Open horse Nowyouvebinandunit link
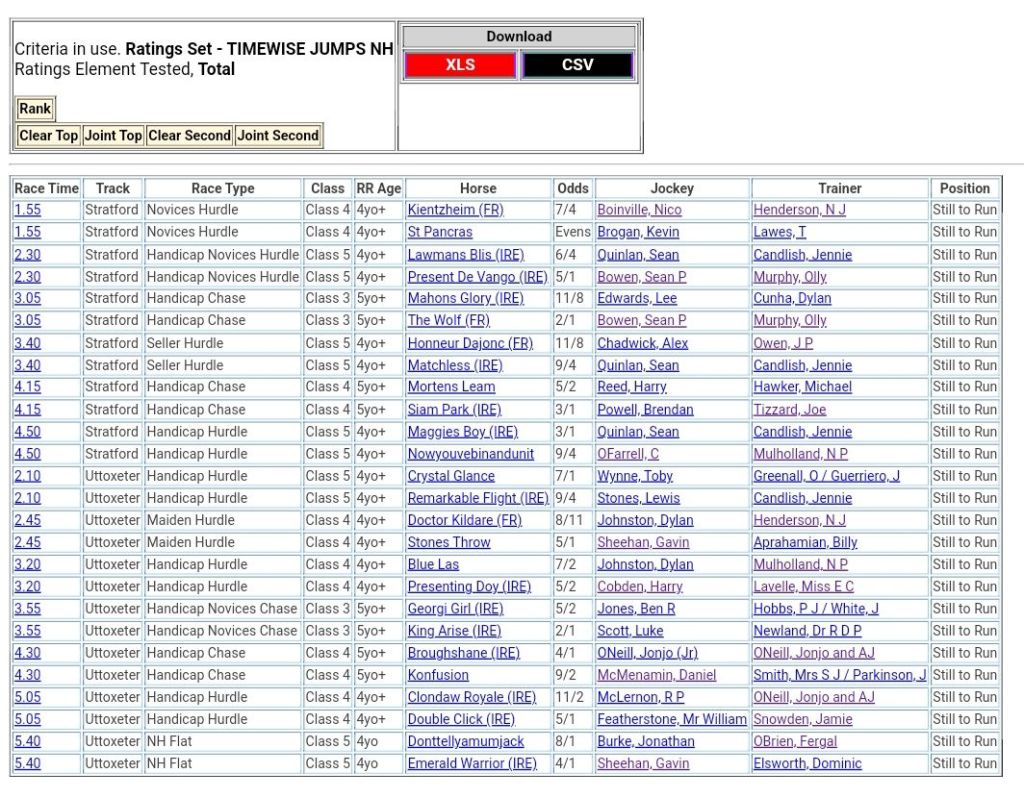This screenshot has width=1024, height=798. [469, 454]
